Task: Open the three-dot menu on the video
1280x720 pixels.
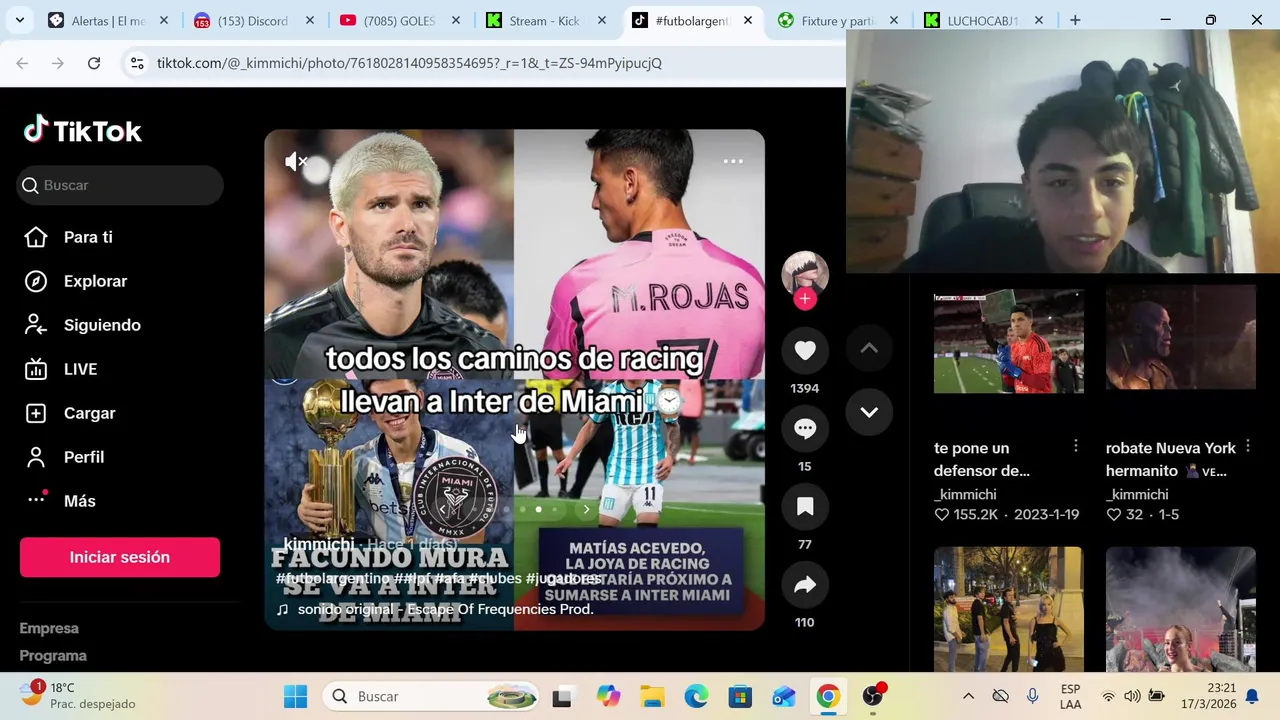Action: 733,161
